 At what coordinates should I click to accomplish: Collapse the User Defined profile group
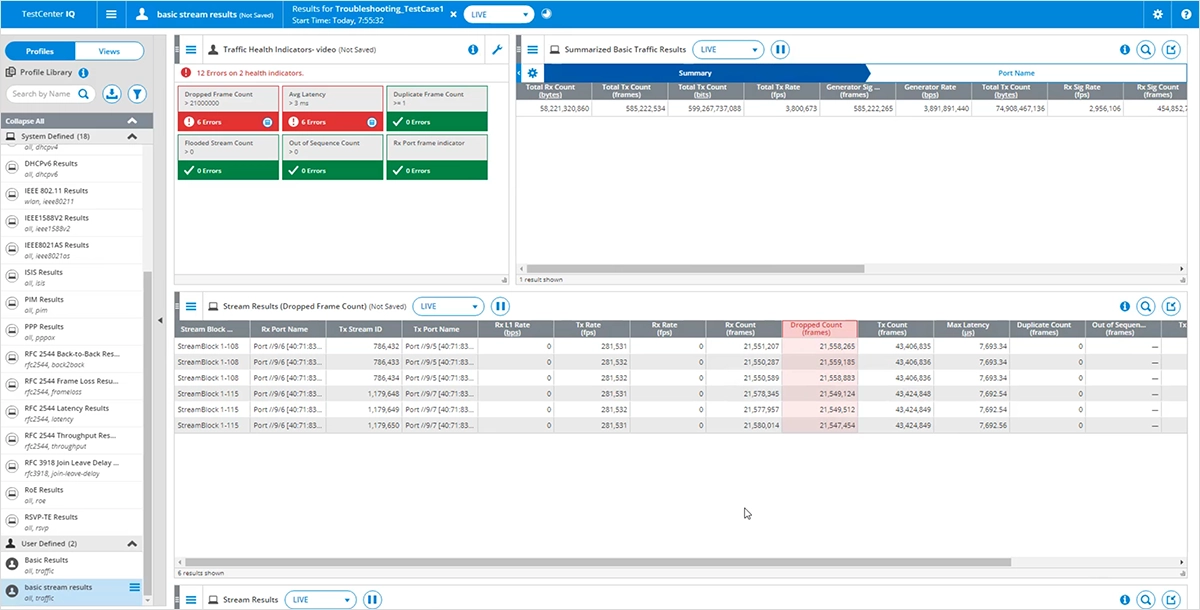click(x=132, y=543)
